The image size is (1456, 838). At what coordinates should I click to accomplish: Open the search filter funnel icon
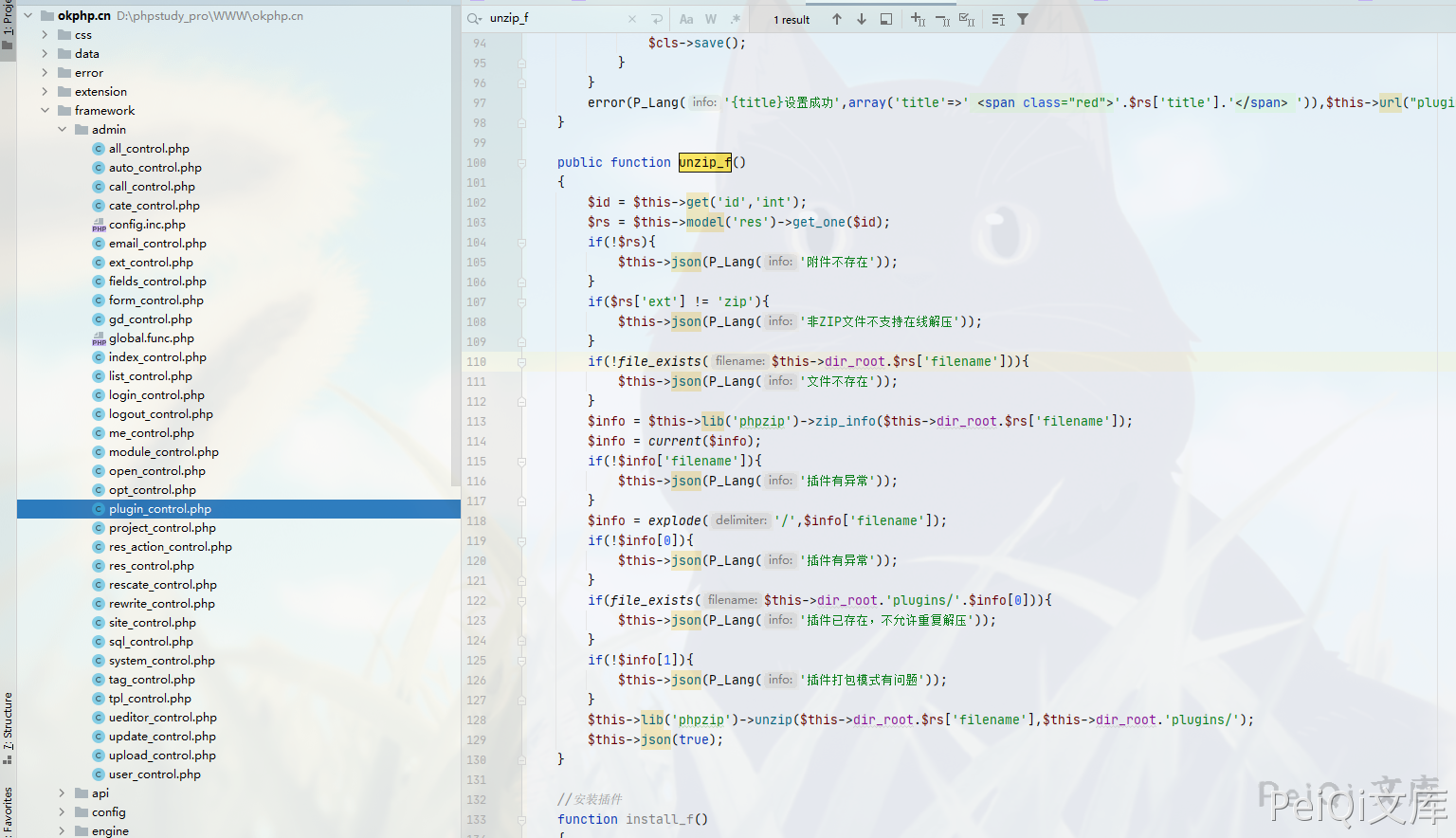pyautogui.click(x=1023, y=19)
